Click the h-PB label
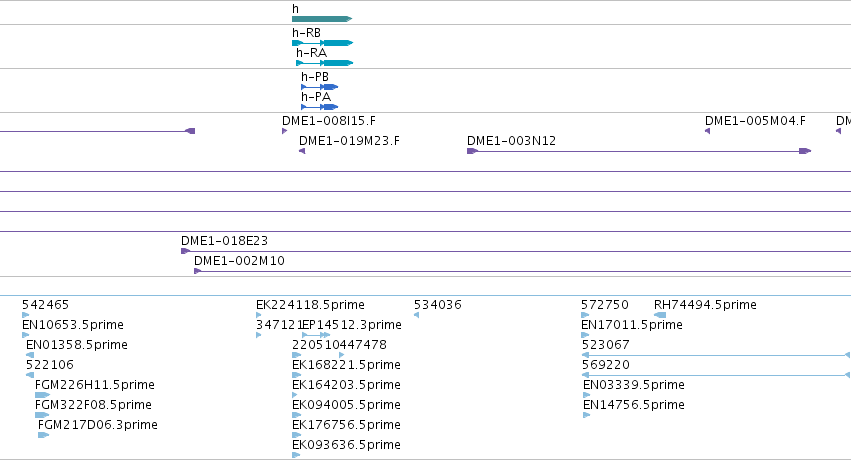Screen dimensions: 851x460 tap(315, 76)
